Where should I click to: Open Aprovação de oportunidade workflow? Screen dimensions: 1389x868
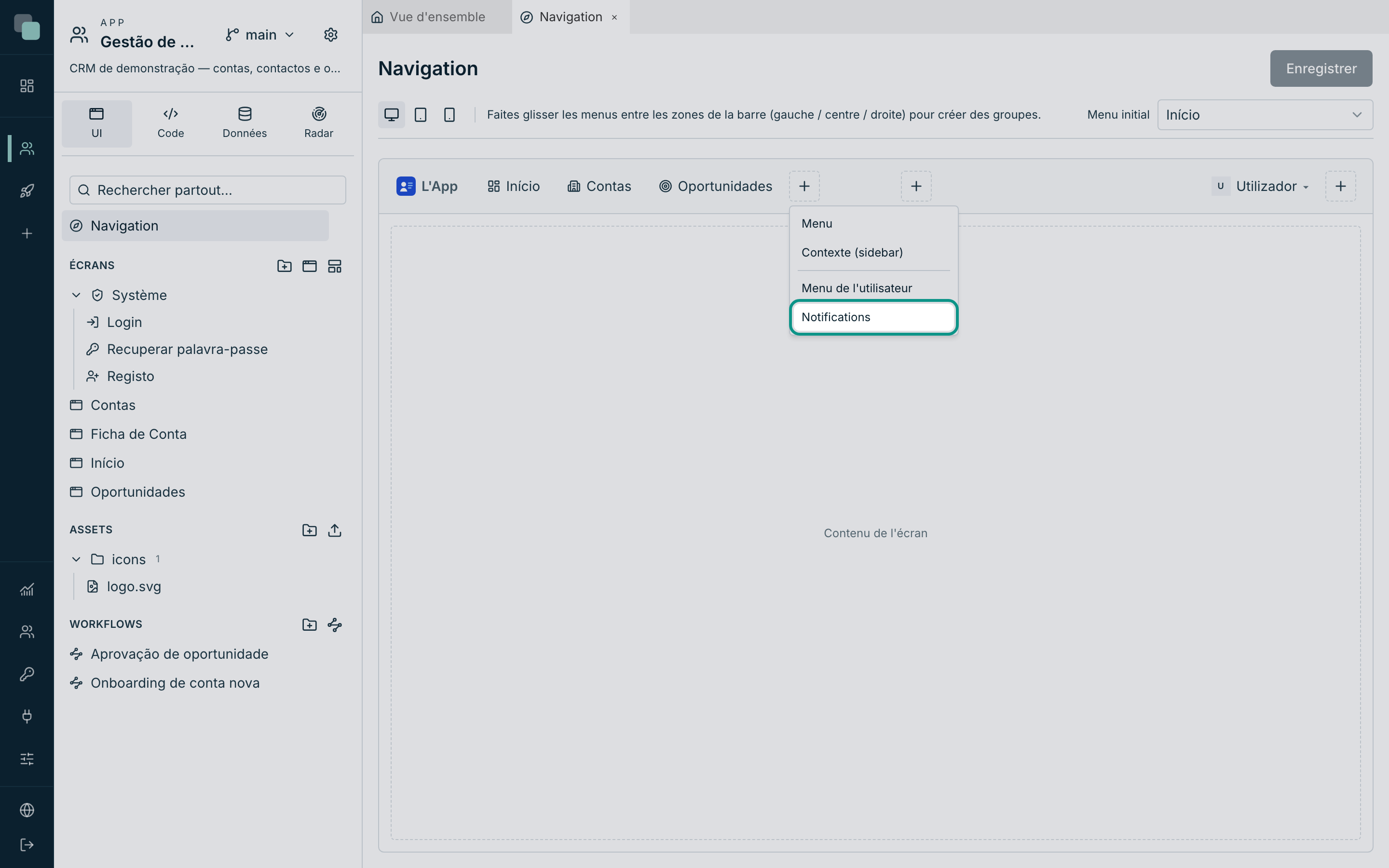(x=169, y=654)
